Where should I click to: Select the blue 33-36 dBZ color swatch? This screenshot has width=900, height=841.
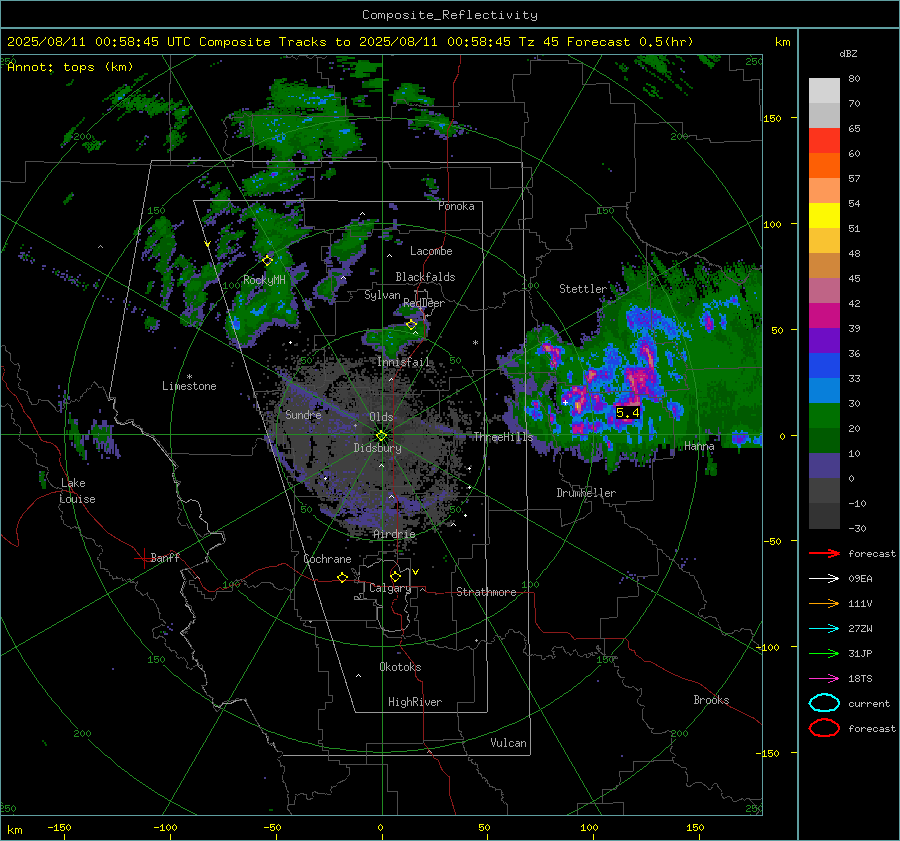coord(824,365)
